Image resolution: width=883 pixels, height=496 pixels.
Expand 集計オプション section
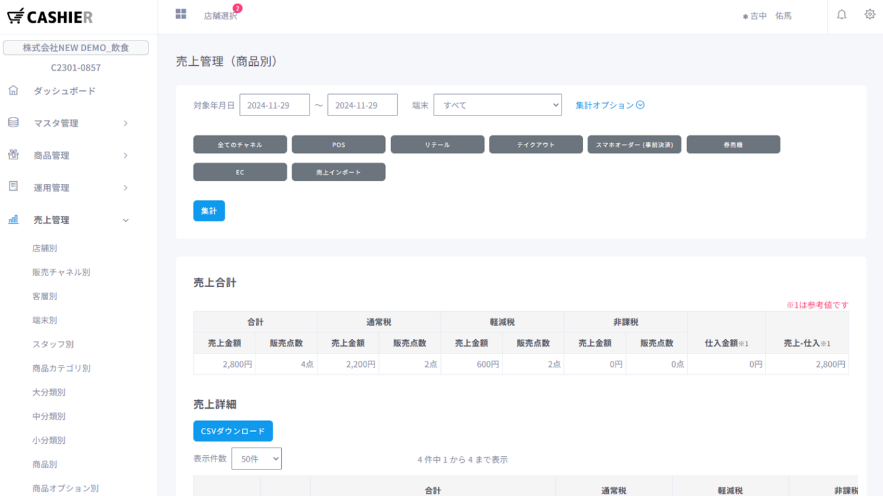pos(610,105)
